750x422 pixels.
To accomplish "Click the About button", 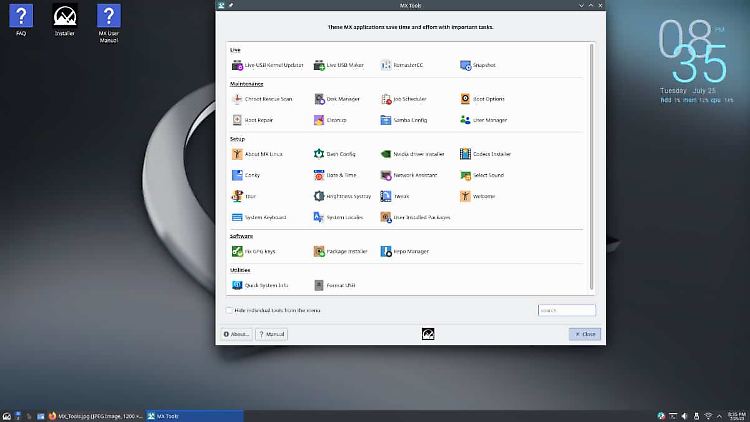I will click(x=235, y=334).
